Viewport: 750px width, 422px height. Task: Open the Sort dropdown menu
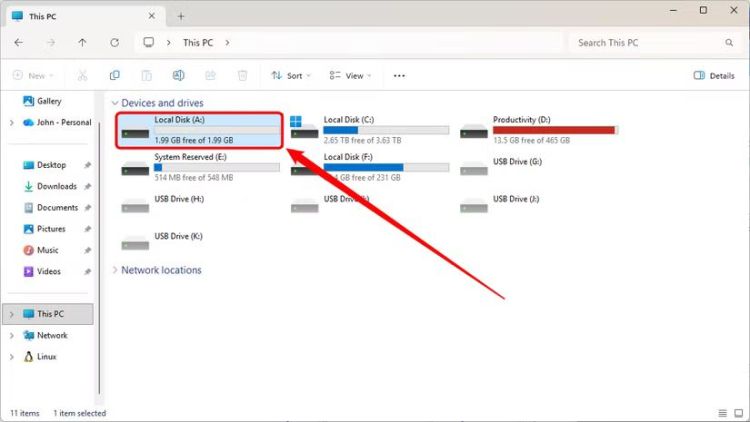(x=291, y=75)
